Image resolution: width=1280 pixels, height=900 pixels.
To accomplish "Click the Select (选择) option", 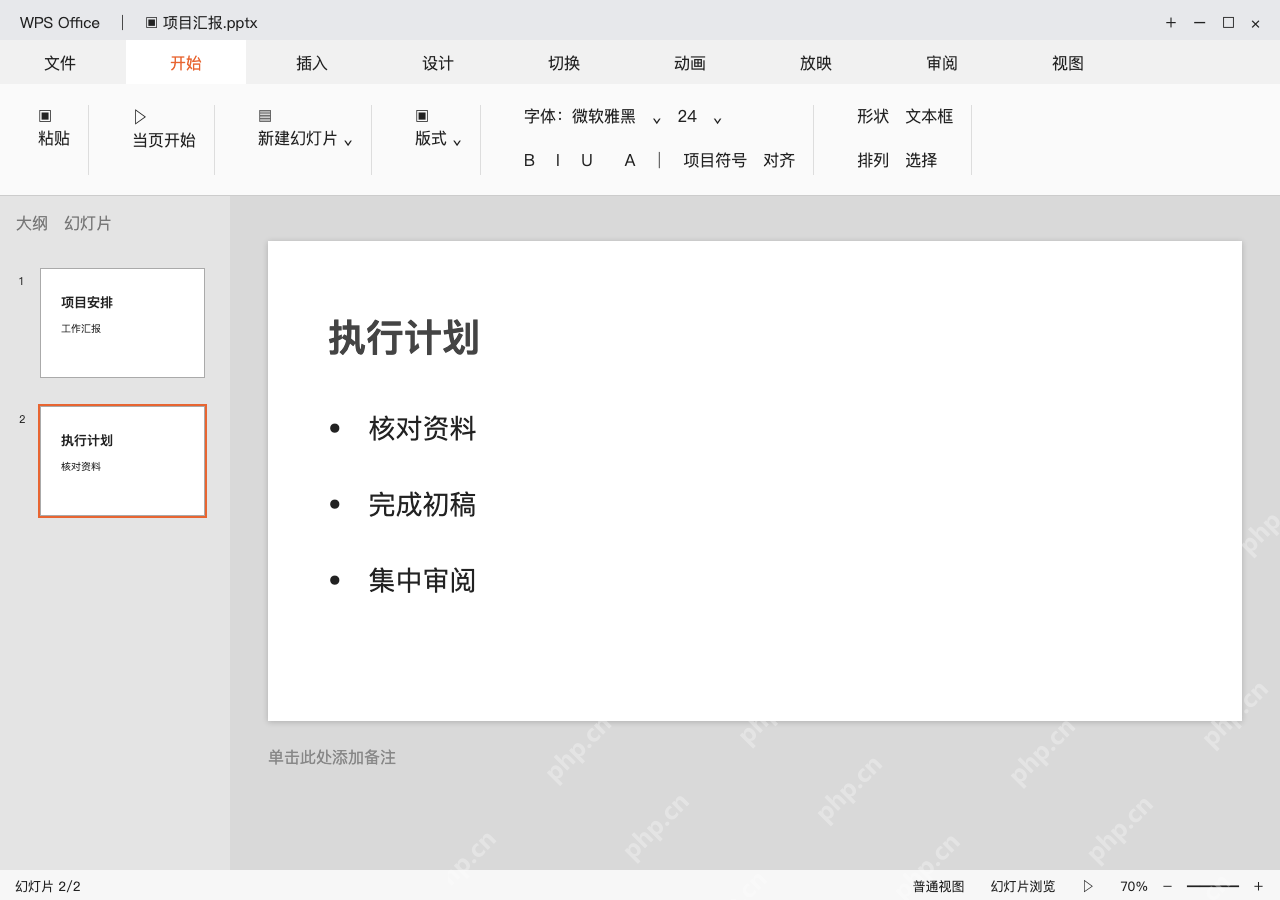I will tap(921, 160).
